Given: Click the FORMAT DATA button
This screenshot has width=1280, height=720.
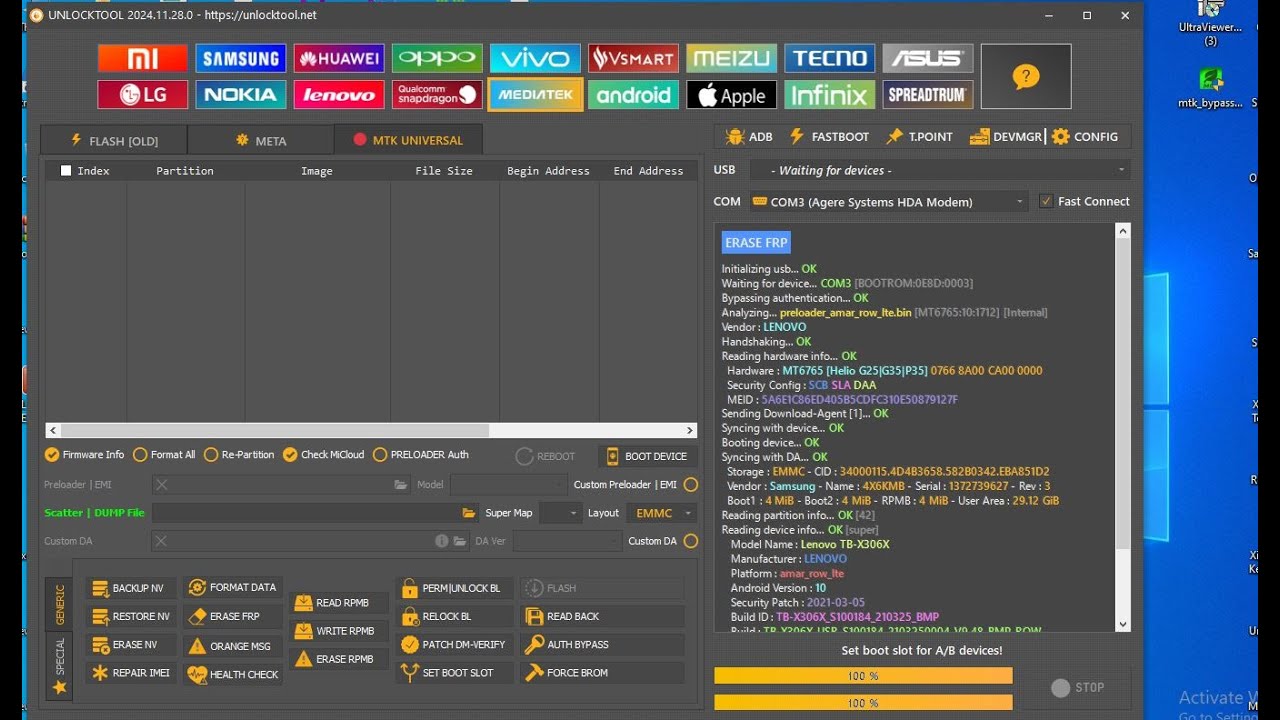Looking at the screenshot, I should coord(233,588).
